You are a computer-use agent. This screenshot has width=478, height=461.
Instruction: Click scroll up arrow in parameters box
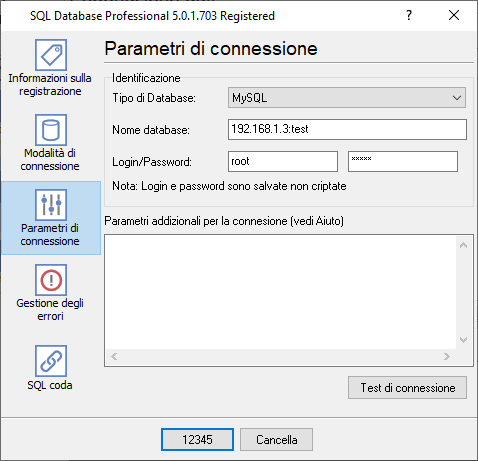coord(463,246)
